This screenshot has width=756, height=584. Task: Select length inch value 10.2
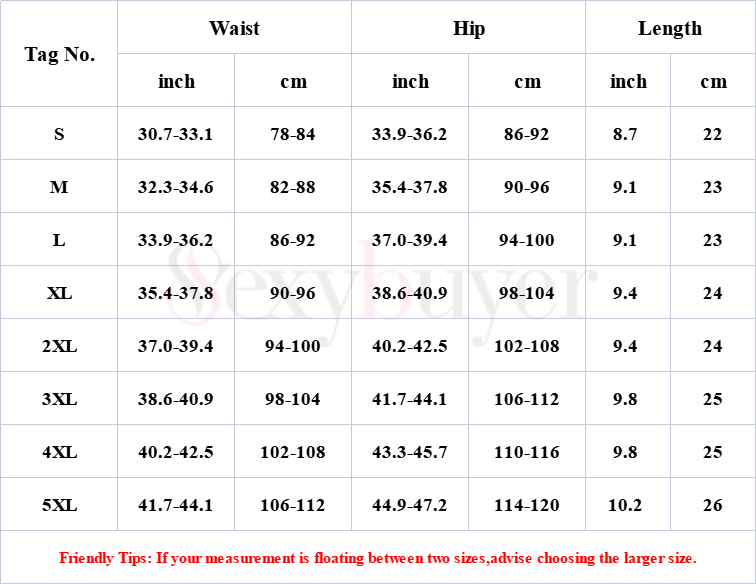coord(625,505)
